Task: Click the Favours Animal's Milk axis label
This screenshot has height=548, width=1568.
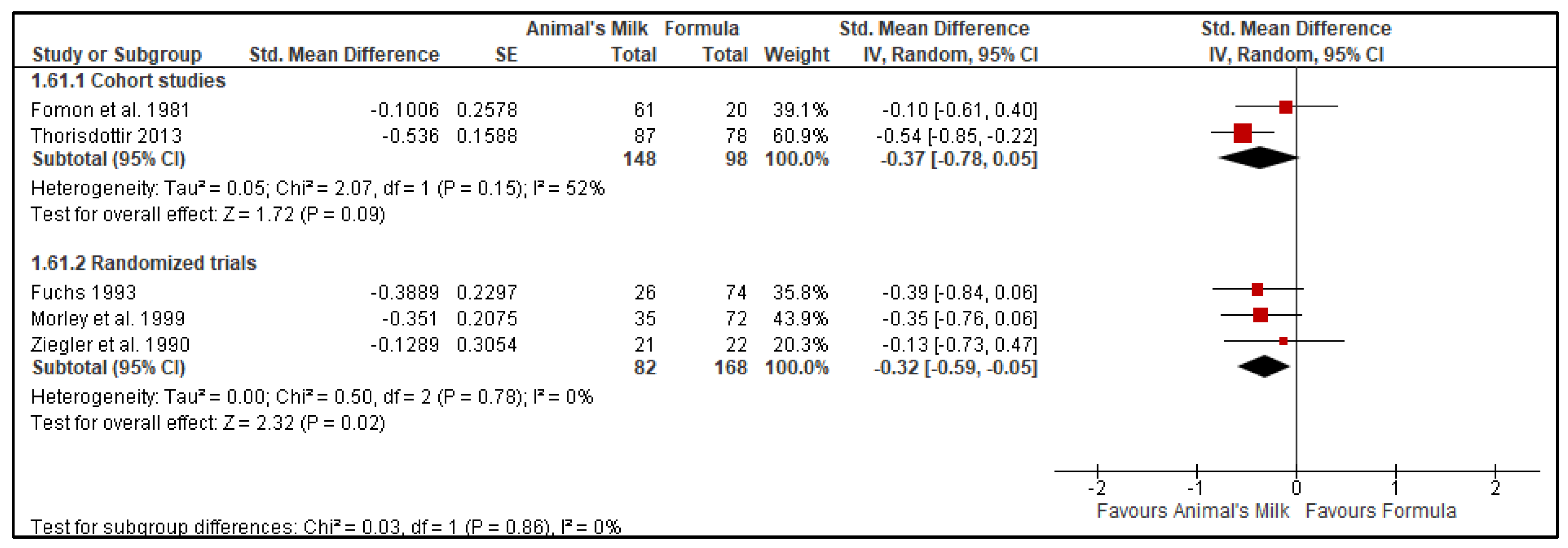Action: coord(1193,510)
